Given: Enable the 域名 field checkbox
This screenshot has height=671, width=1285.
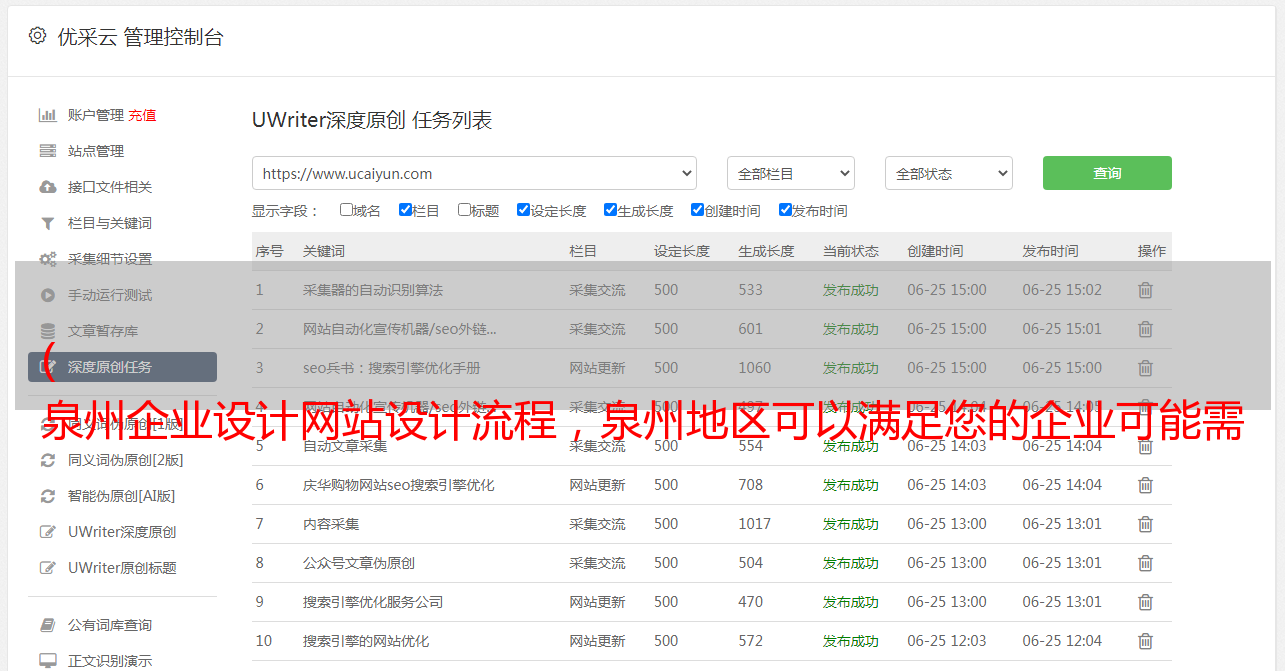Looking at the screenshot, I should [x=346, y=210].
